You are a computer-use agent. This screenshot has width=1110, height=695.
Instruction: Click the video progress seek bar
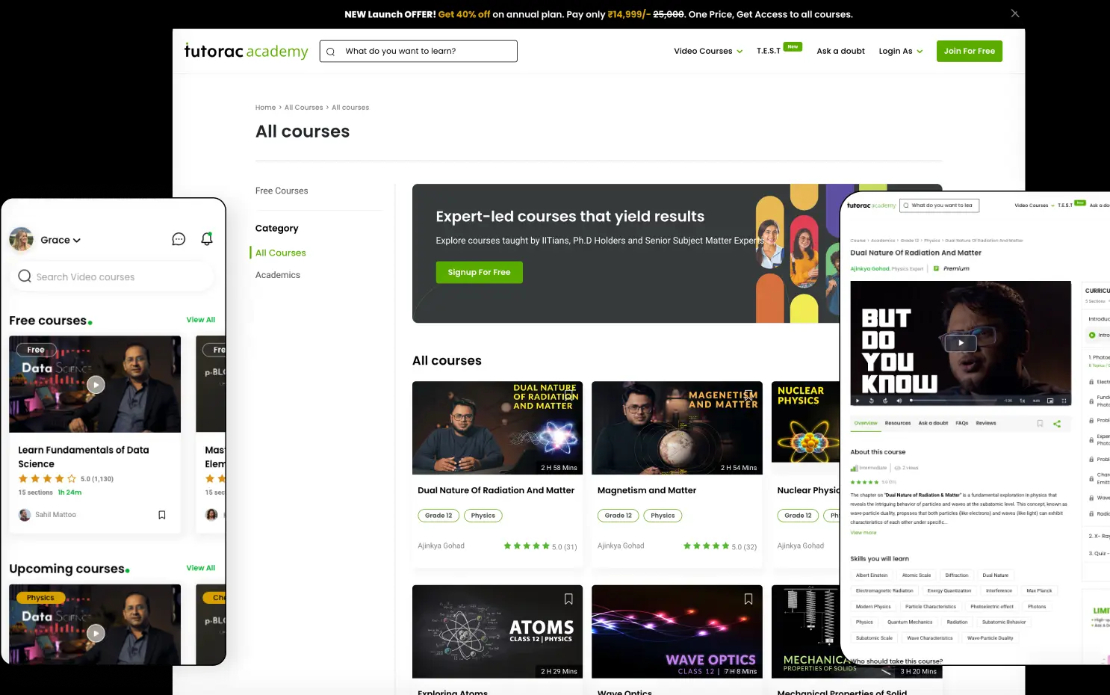(x=953, y=401)
